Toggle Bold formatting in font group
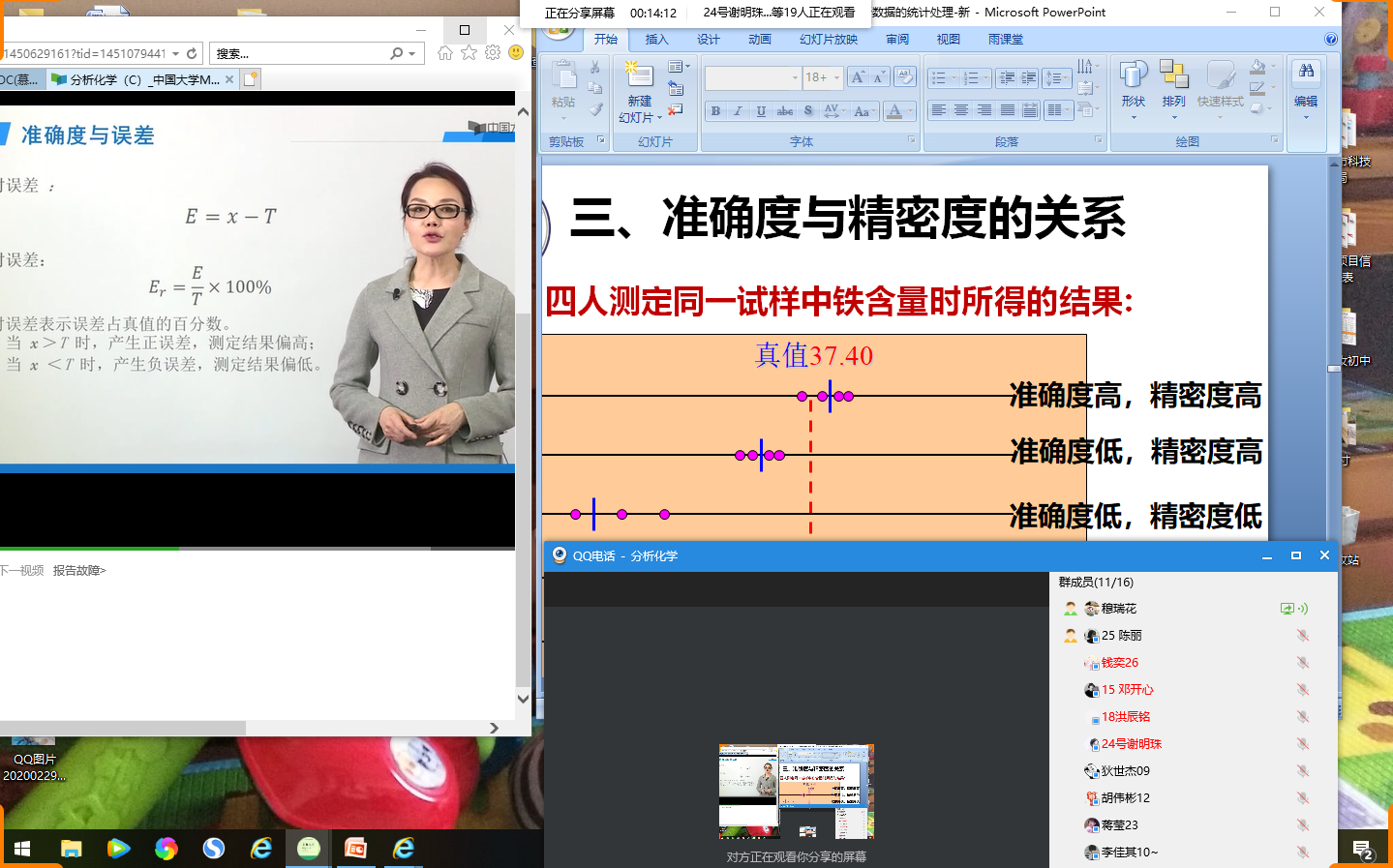The width and height of the screenshot is (1393, 868). [x=715, y=111]
